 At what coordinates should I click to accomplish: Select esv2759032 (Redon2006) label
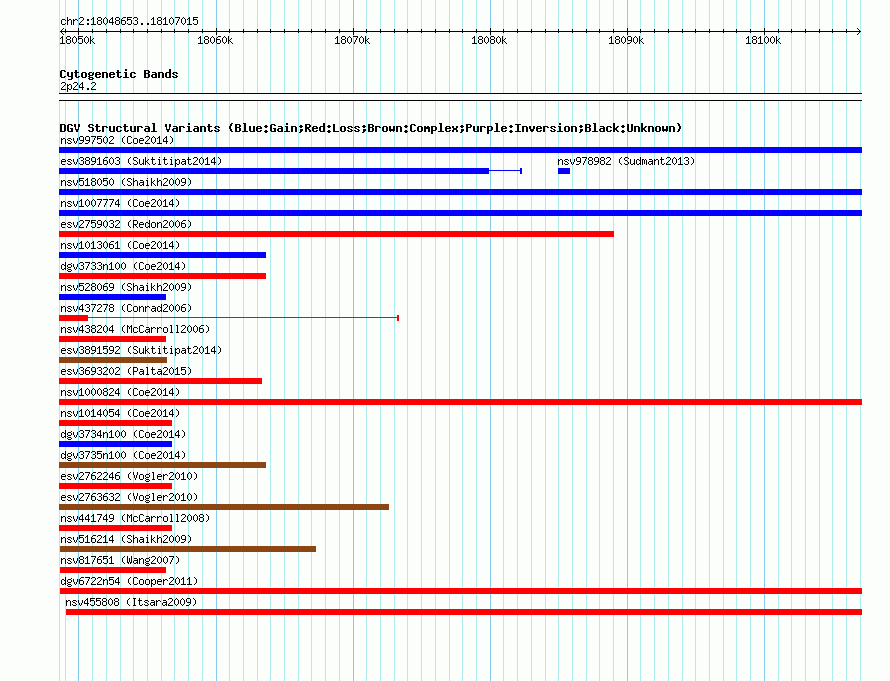(x=126, y=224)
